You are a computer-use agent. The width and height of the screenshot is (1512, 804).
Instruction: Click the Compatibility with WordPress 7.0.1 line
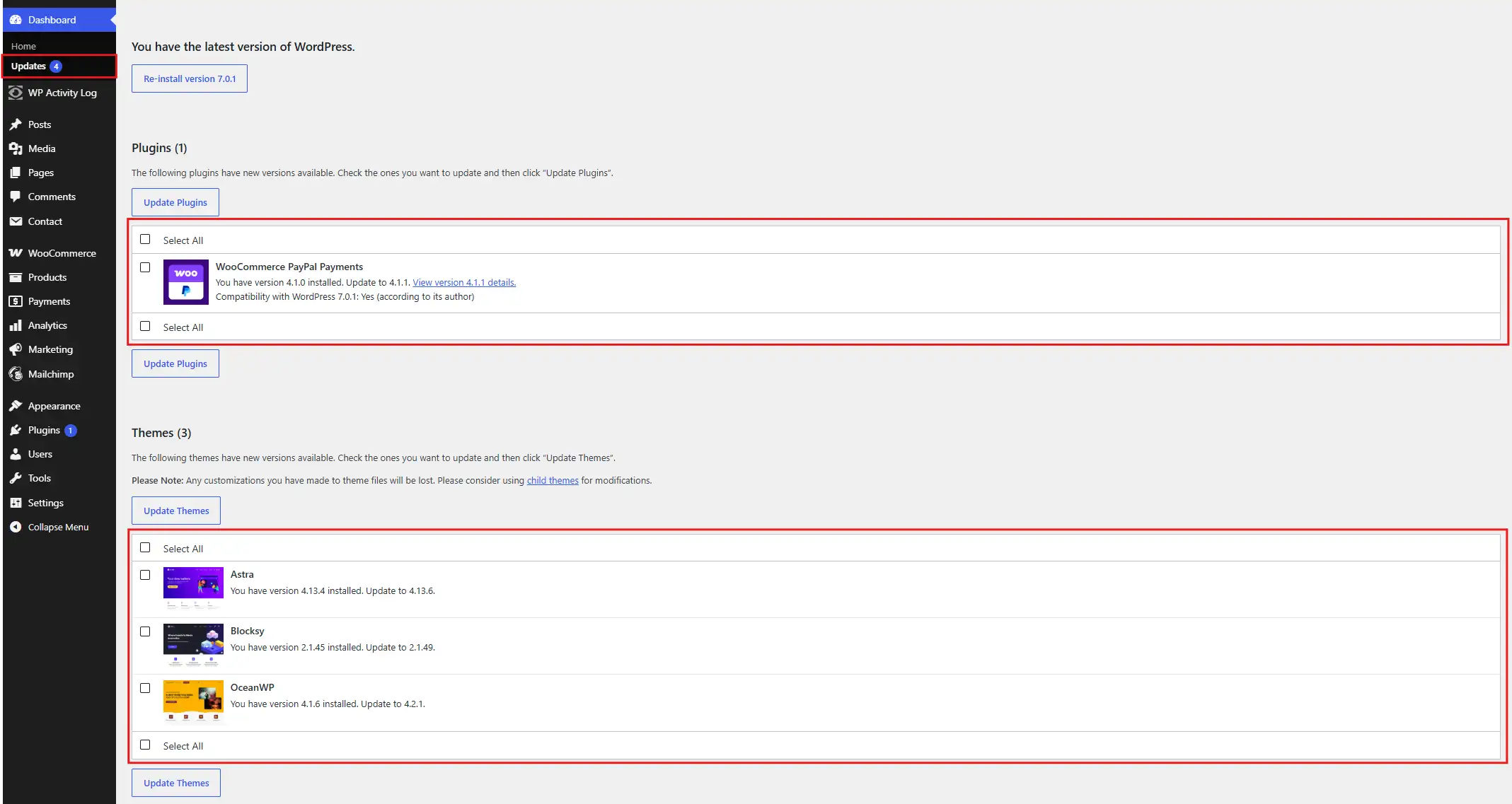pyautogui.click(x=345, y=296)
